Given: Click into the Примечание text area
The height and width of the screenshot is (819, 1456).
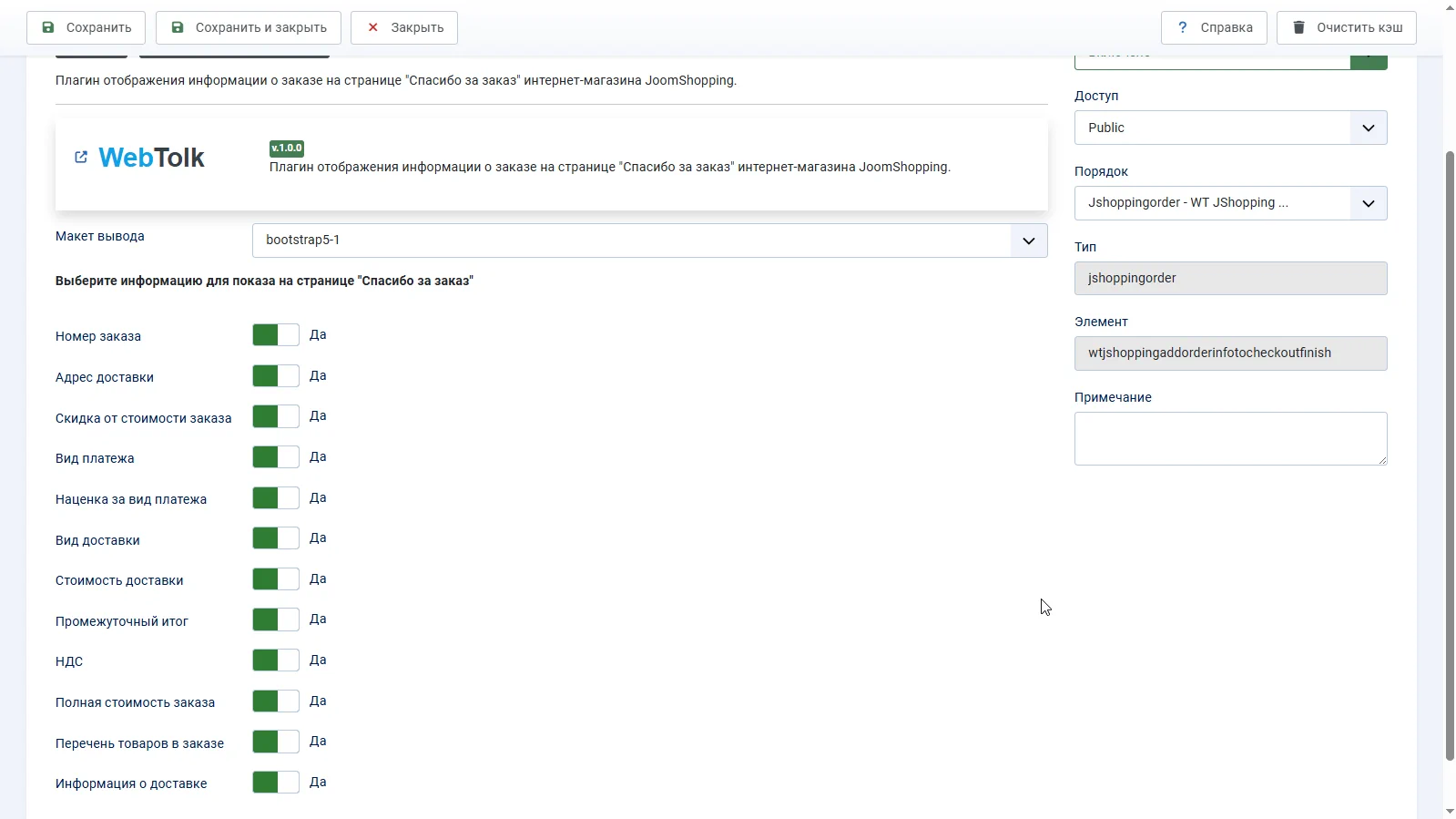Looking at the screenshot, I should [1229, 438].
